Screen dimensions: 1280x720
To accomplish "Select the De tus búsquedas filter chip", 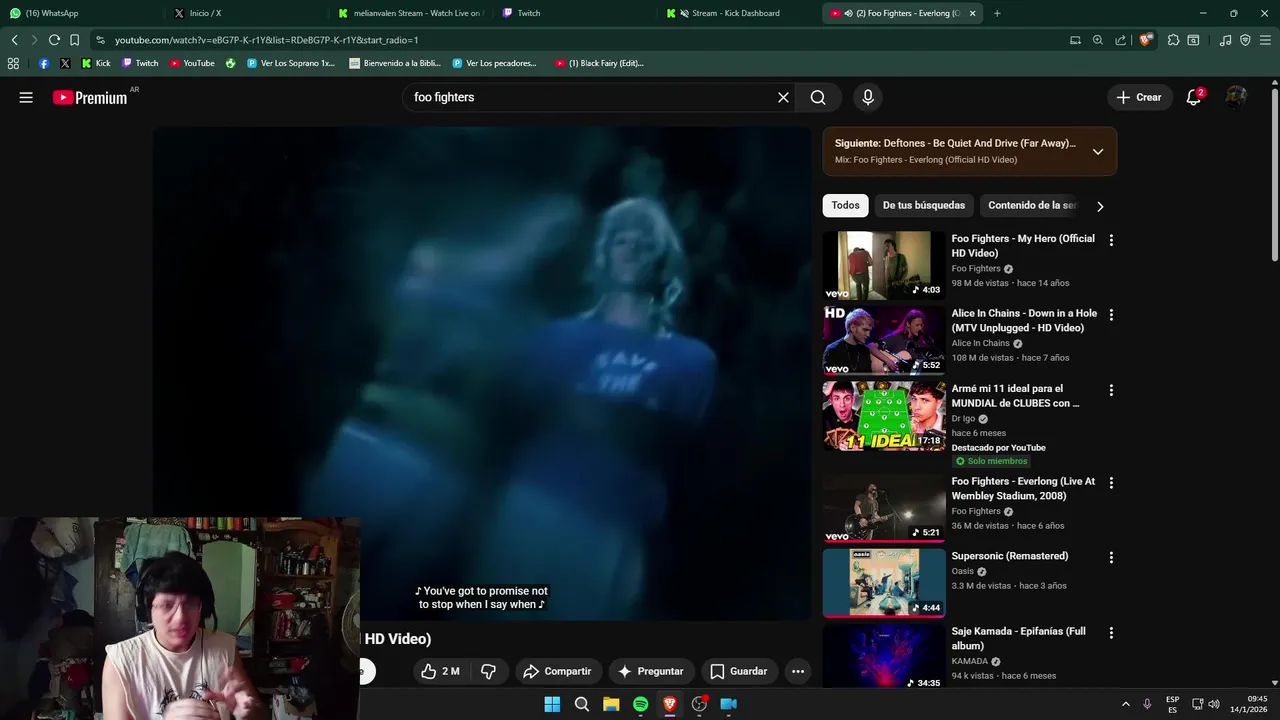I will (x=924, y=205).
